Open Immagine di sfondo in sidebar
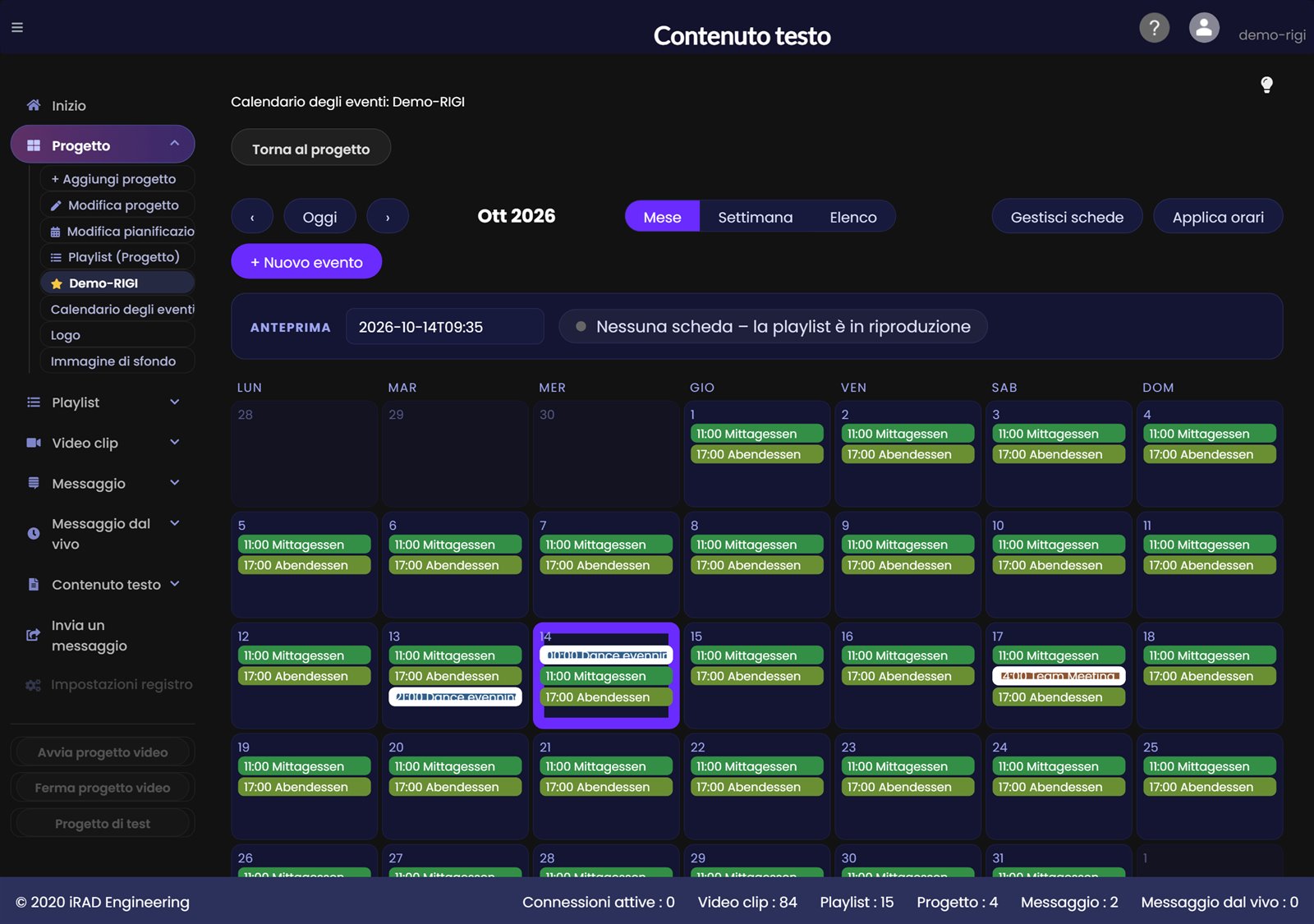This screenshot has height=924, width=1314. coord(117,361)
